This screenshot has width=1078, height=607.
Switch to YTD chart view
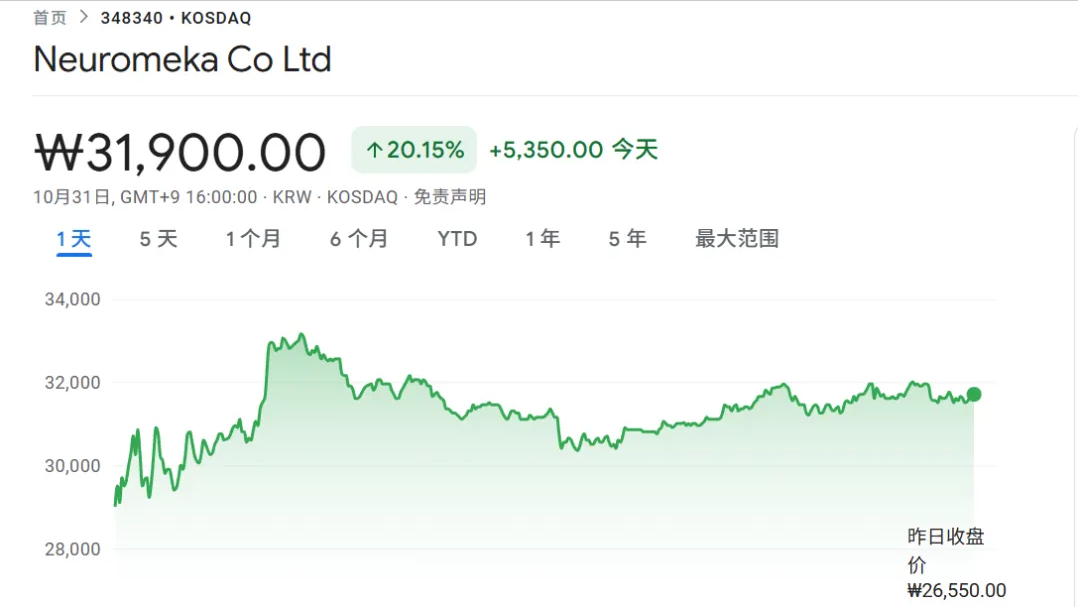click(x=457, y=239)
